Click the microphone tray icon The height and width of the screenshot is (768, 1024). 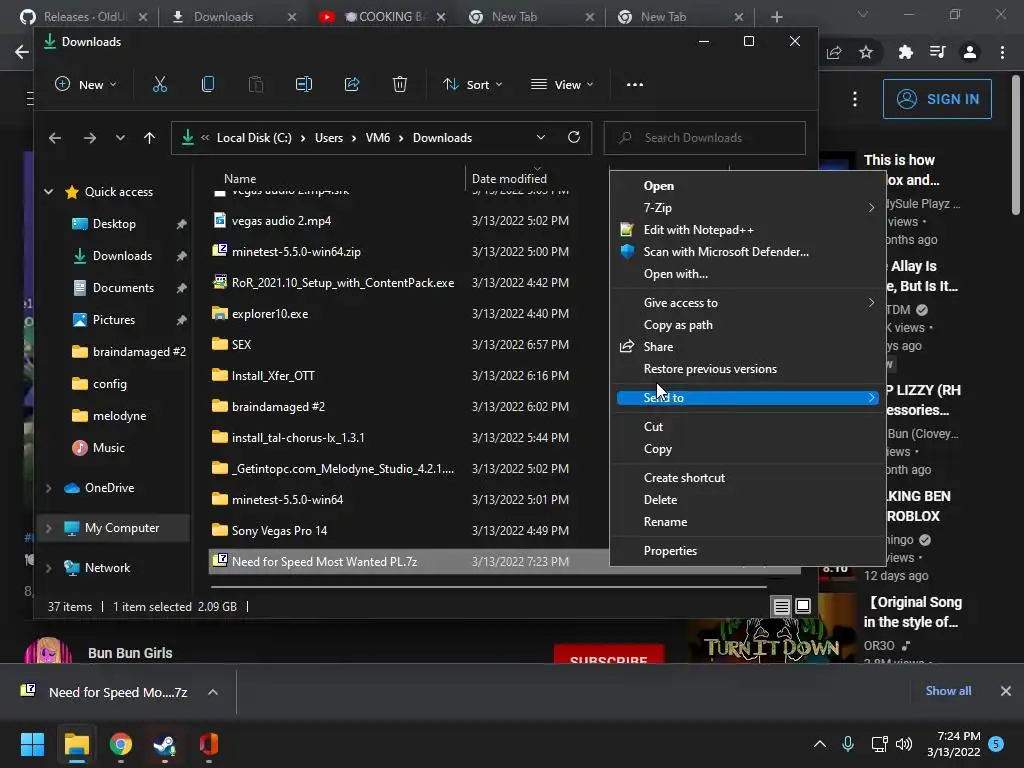tap(848, 743)
